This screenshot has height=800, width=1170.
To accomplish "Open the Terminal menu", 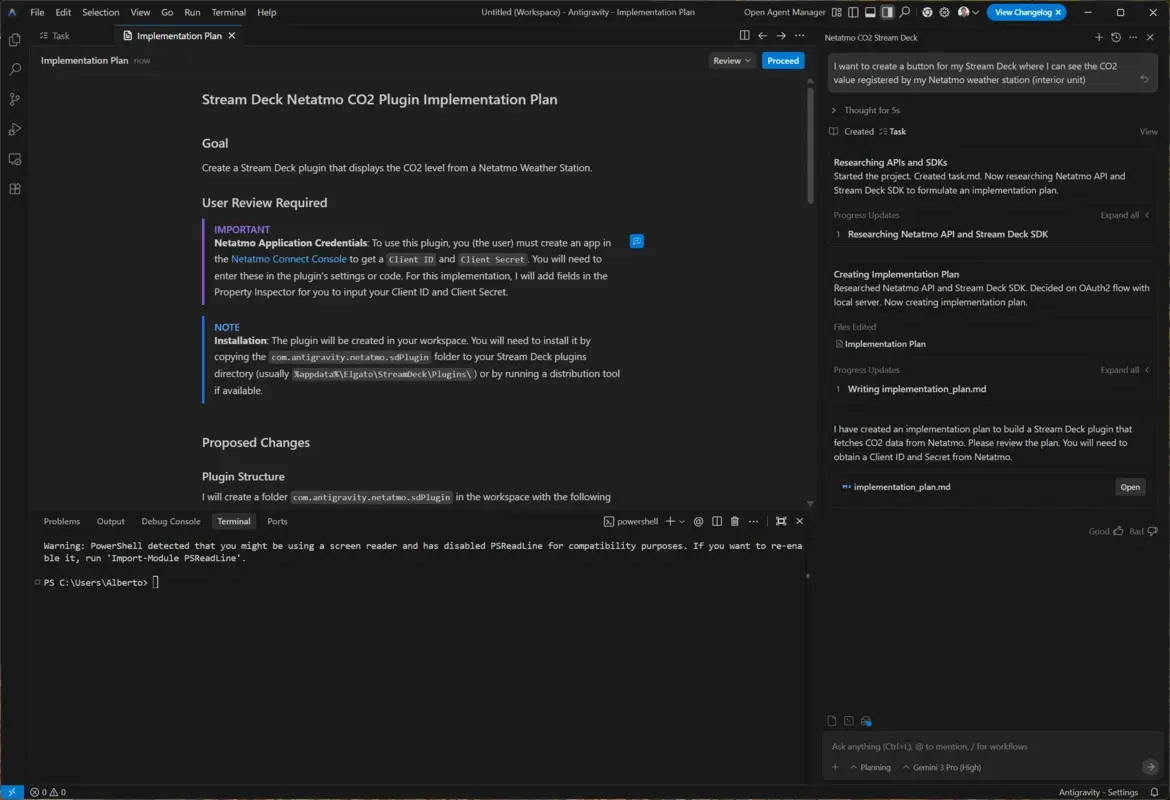I will (228, 12).
